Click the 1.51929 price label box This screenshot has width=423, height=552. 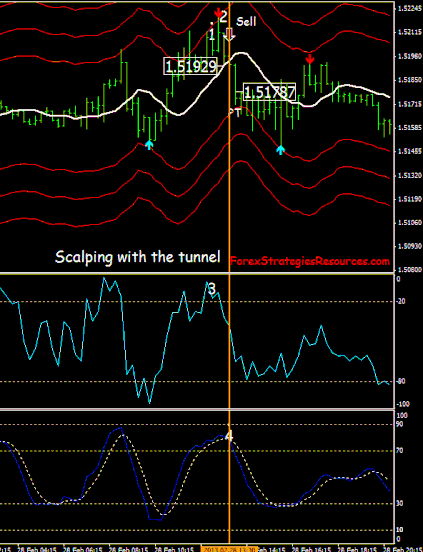pos(190,66)
